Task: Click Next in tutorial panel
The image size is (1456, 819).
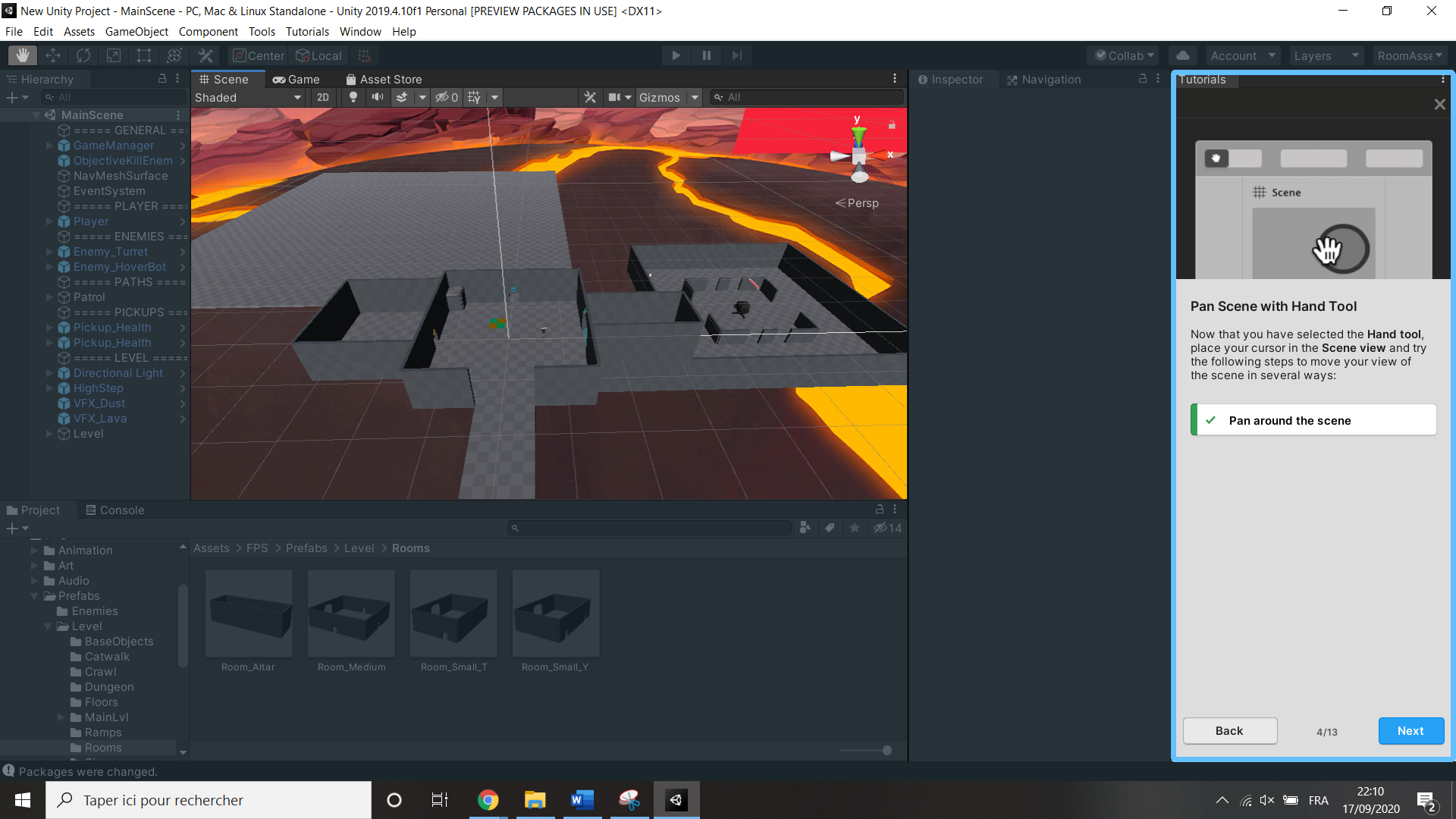Action: coord(1410,731)
